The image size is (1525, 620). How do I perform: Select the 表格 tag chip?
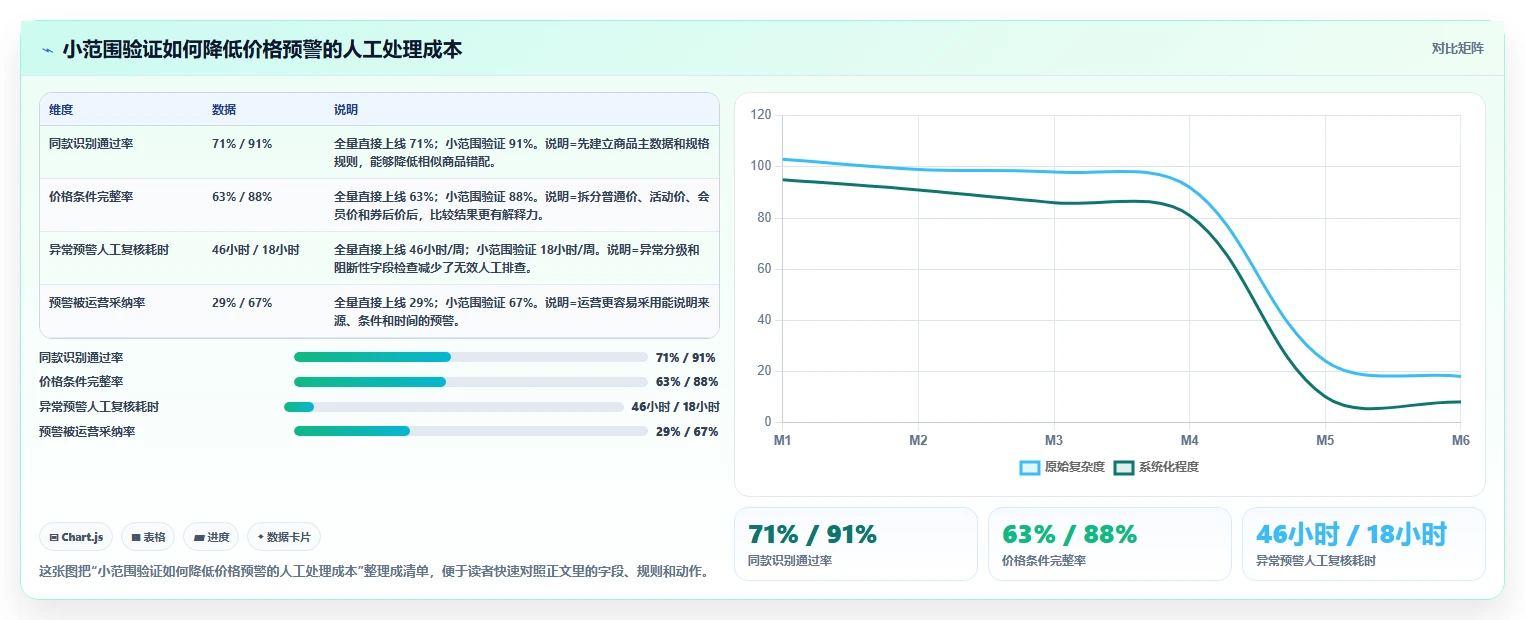click(148, 537)
